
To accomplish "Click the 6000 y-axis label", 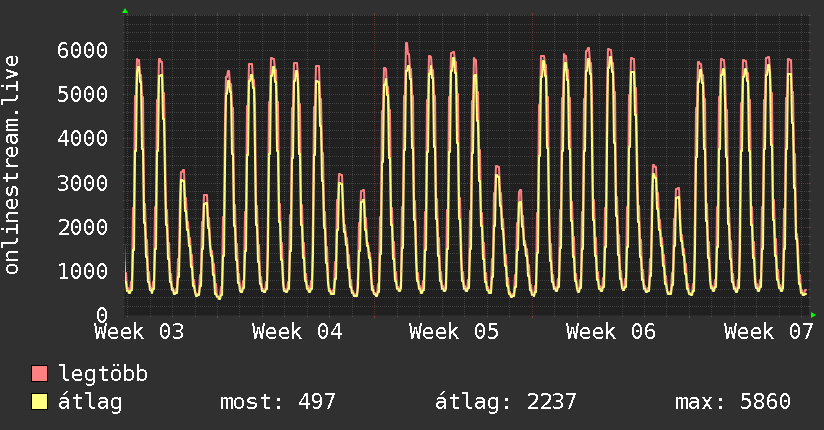I will click(x=83, y=50).
